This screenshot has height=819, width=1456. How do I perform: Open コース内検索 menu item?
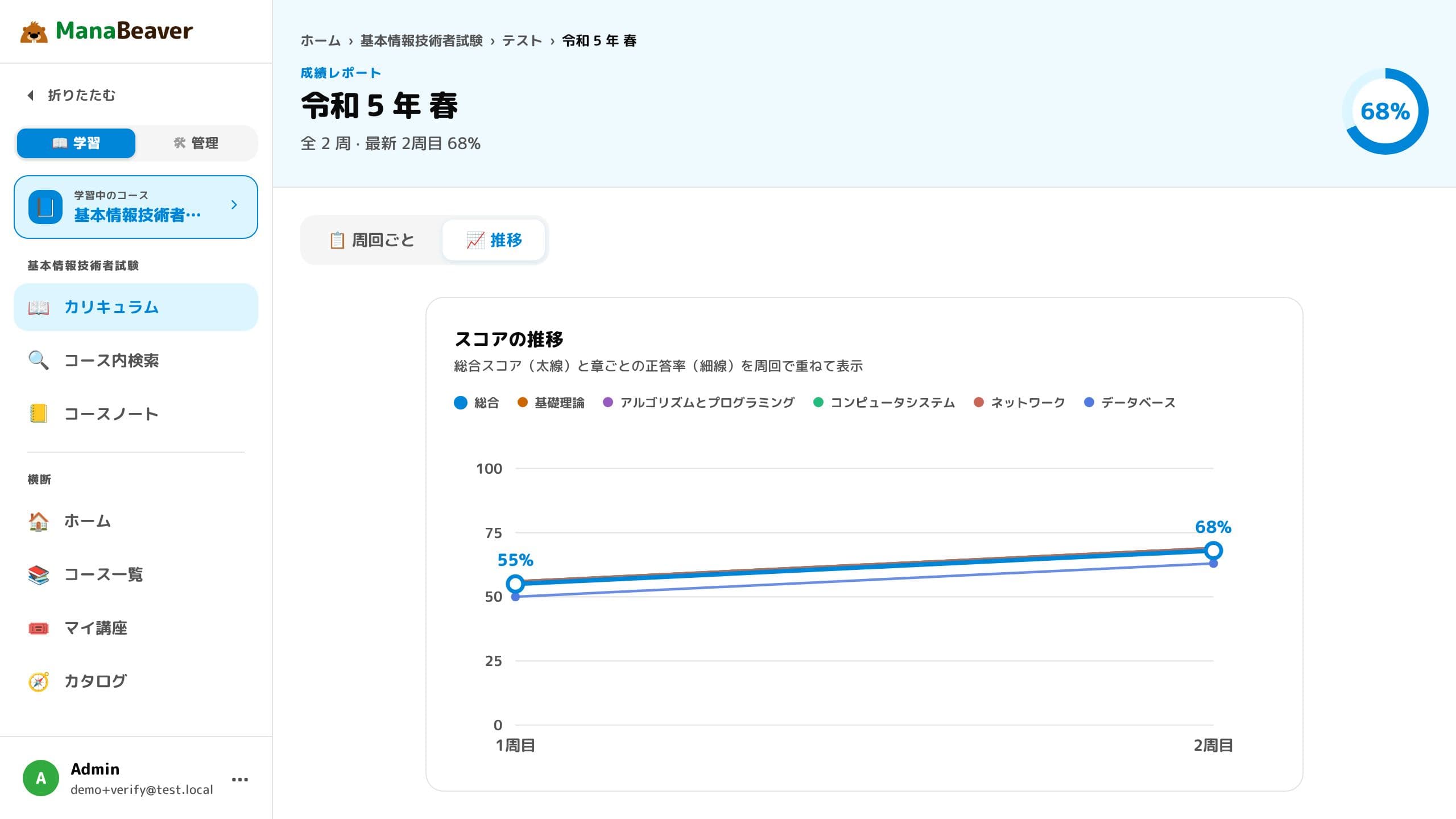pos(136,361)
